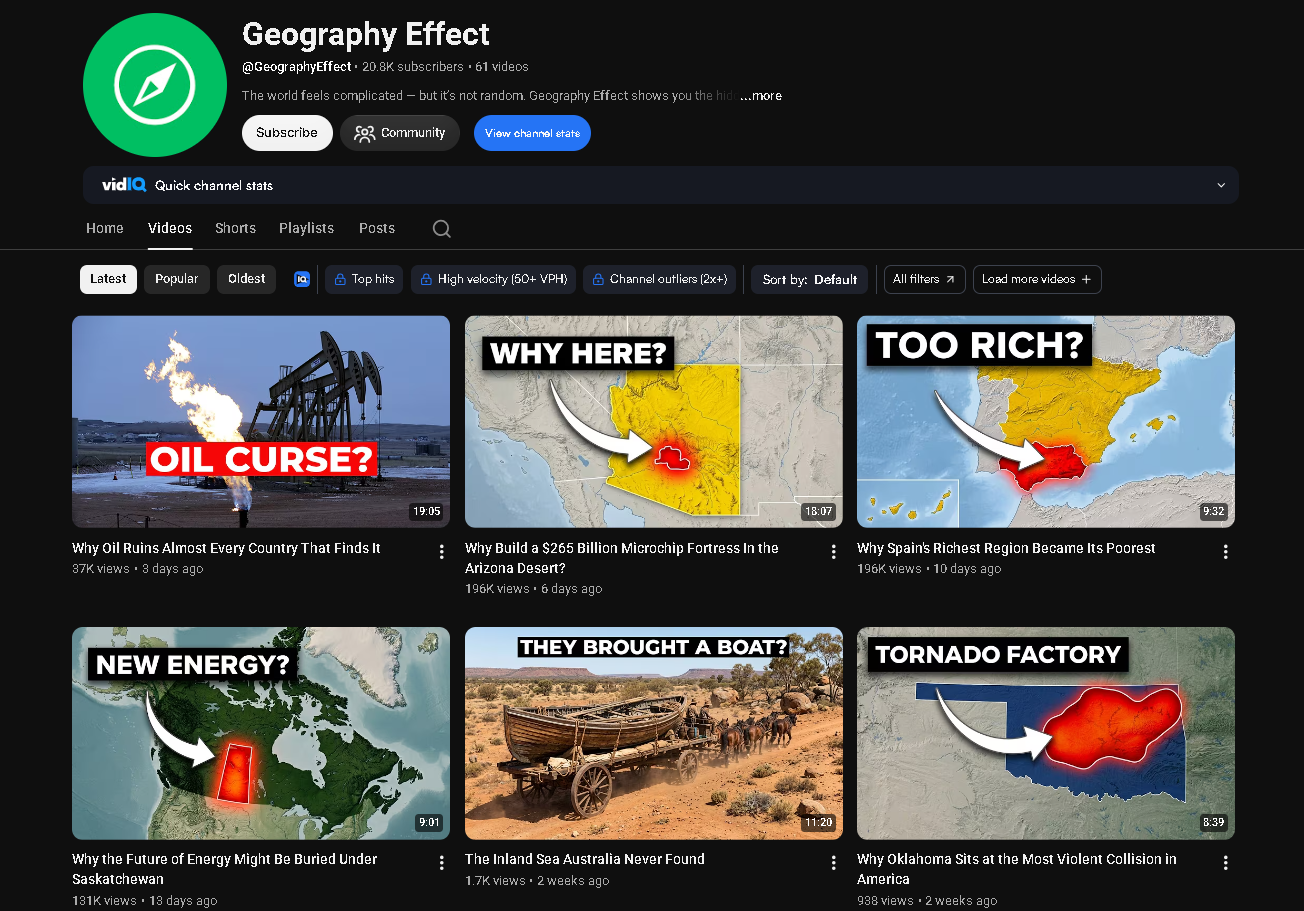Open the Community button
1304x911 pixels.
[x=400, y=132]
